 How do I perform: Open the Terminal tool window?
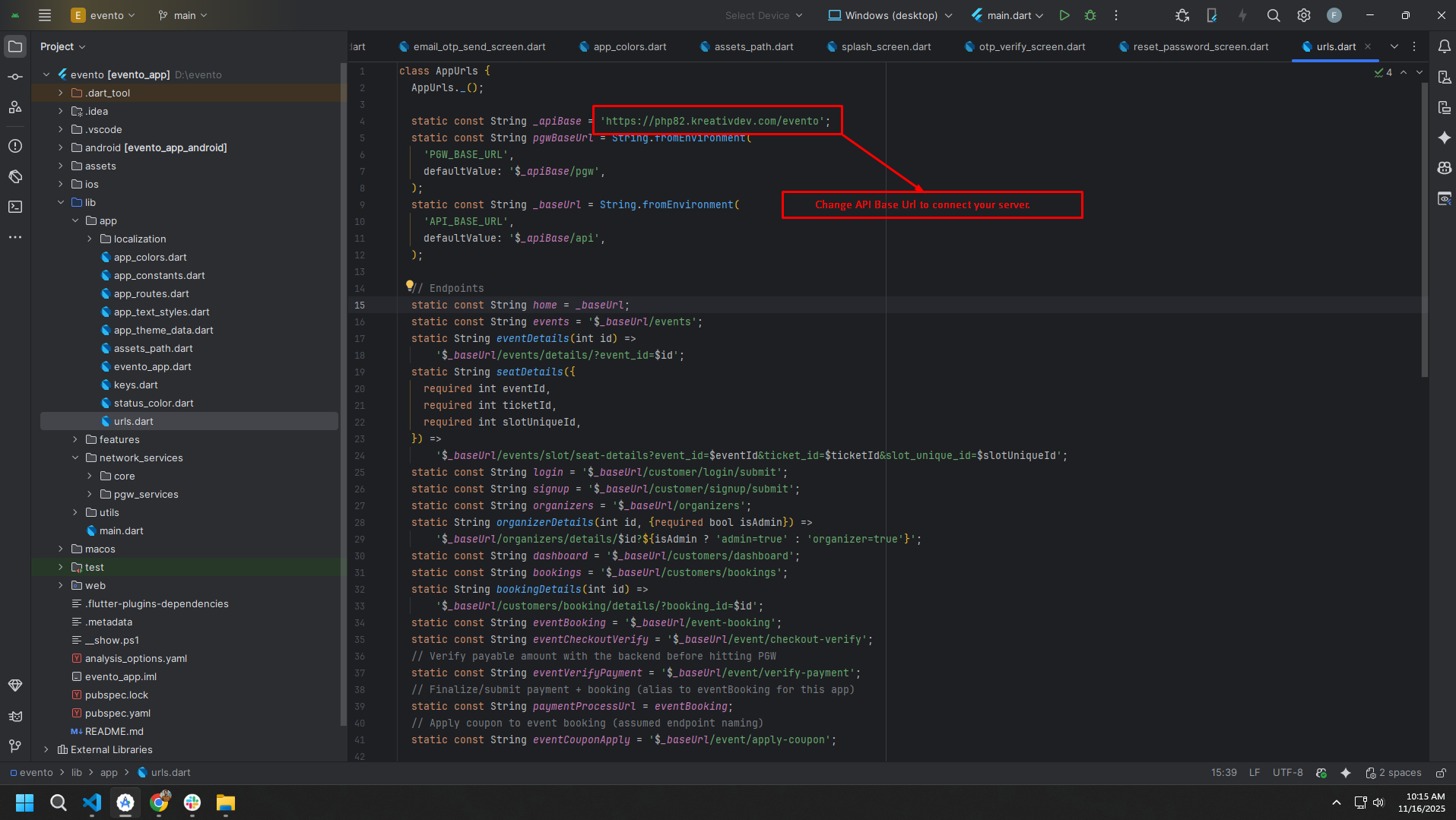(15, 206)
